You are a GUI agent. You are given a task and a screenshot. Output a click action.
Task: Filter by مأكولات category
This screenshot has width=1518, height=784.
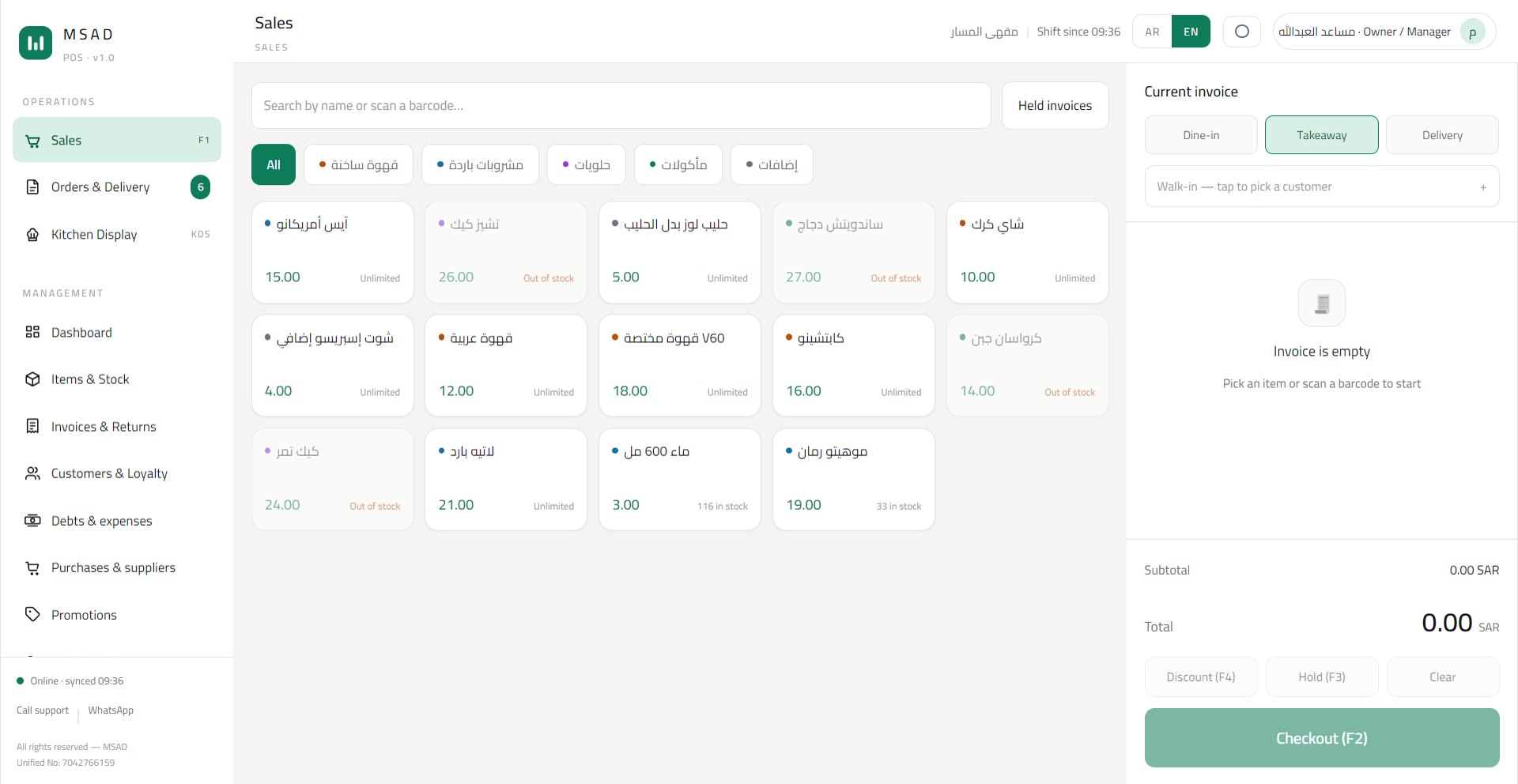678,164
